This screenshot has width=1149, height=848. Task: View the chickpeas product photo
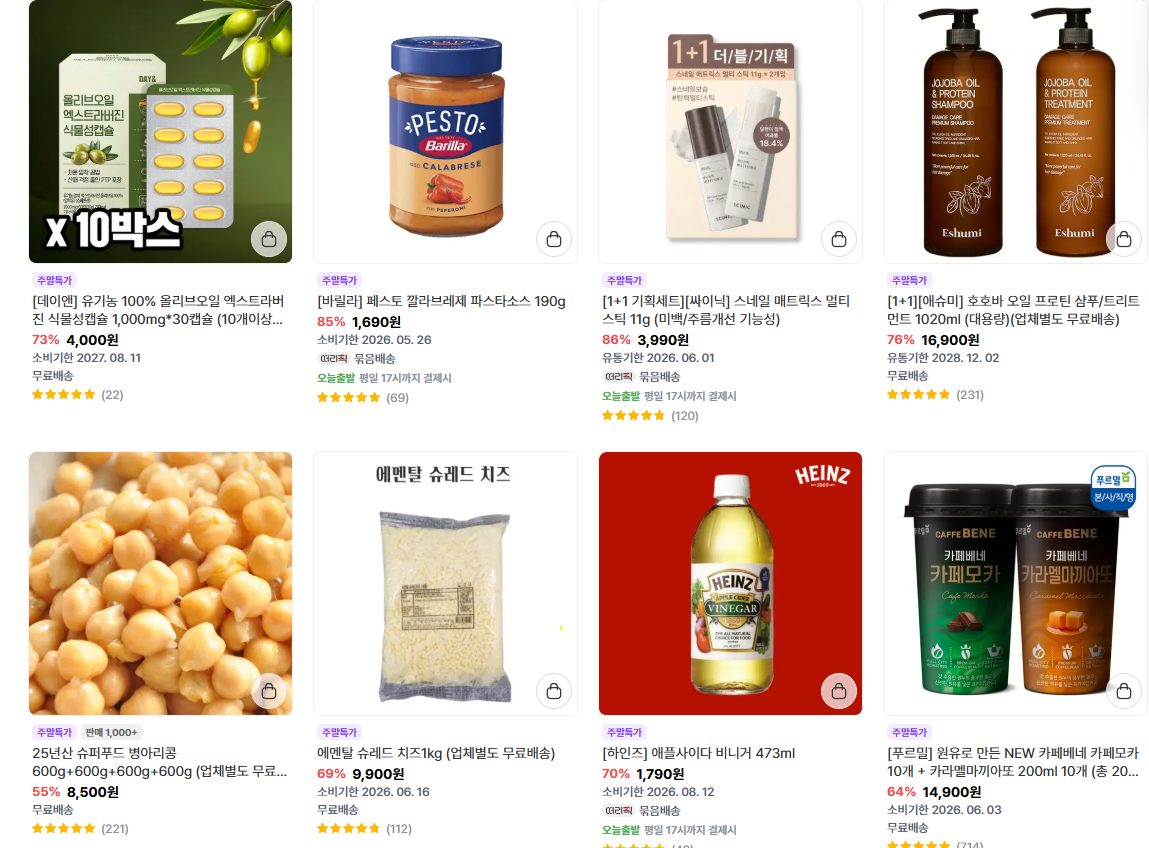tap(160, 583)
